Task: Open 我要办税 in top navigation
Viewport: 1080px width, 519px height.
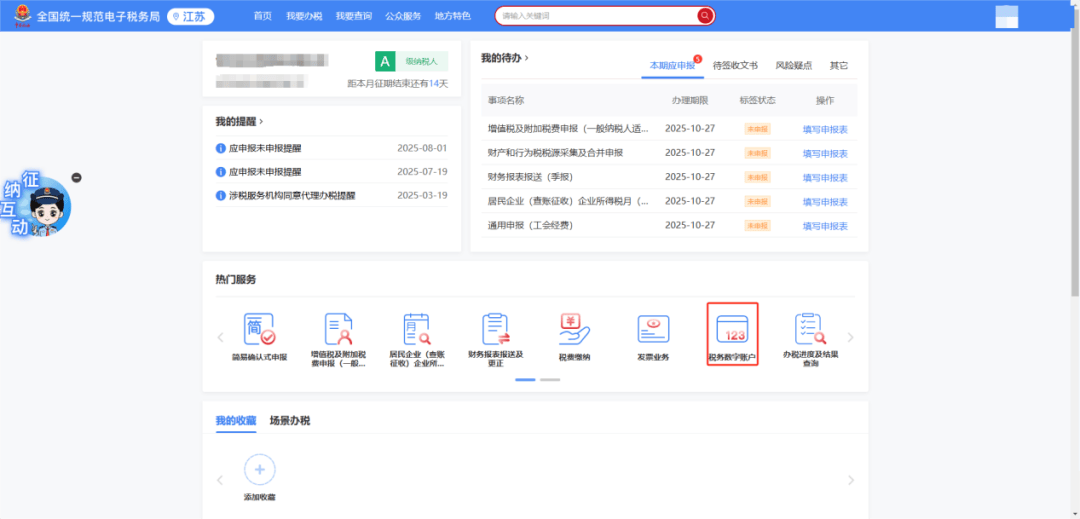Action: [303, 16]
